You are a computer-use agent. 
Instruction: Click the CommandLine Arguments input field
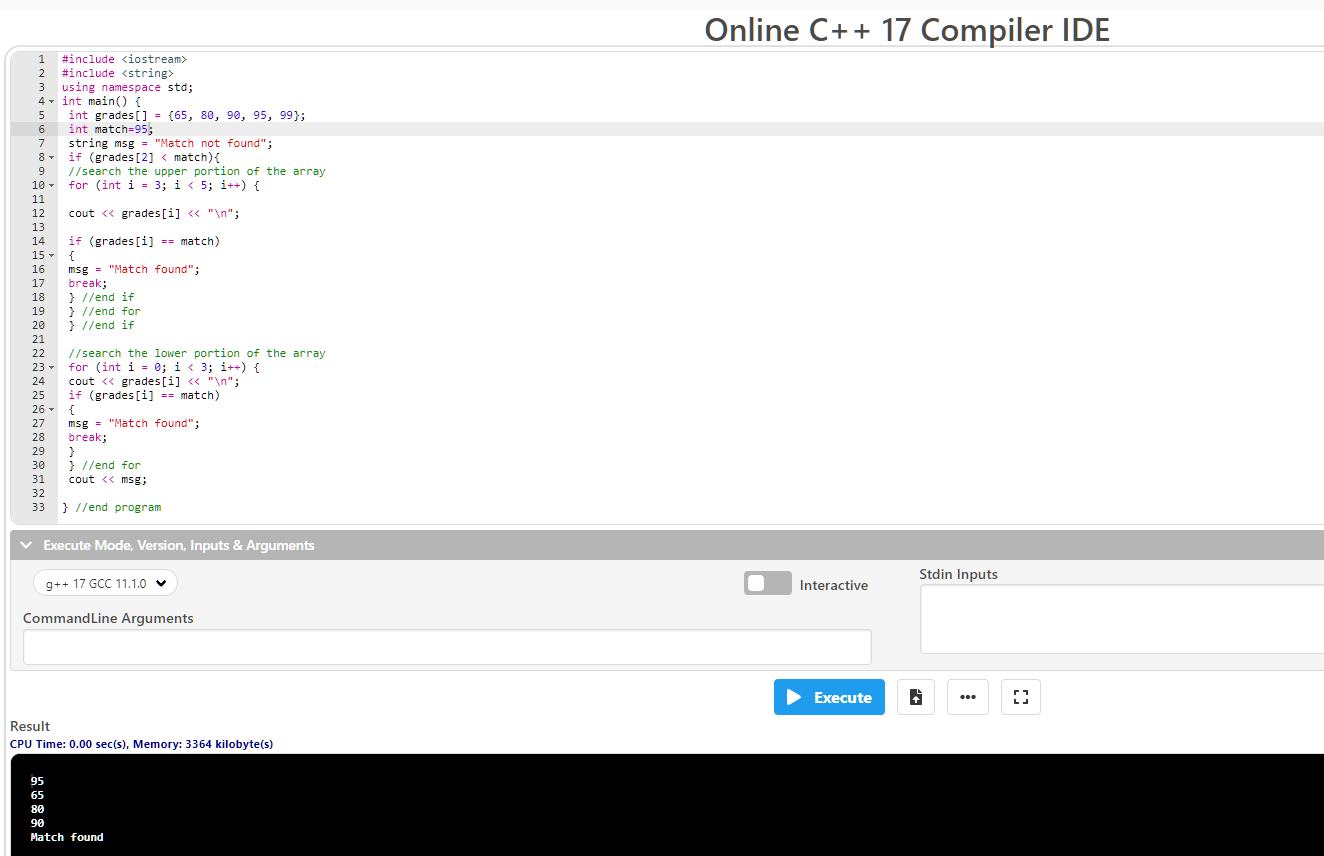point(446,647)
